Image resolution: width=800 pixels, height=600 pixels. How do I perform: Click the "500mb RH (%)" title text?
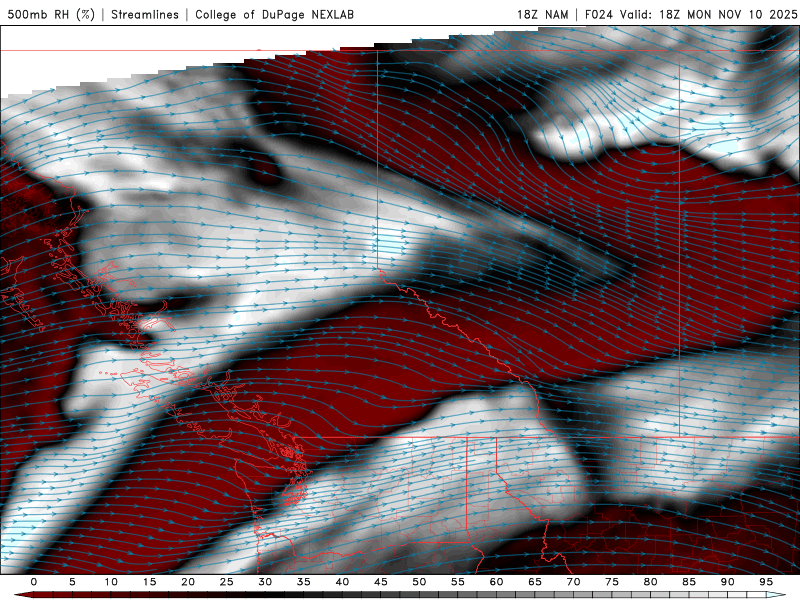tap(51, 14)
